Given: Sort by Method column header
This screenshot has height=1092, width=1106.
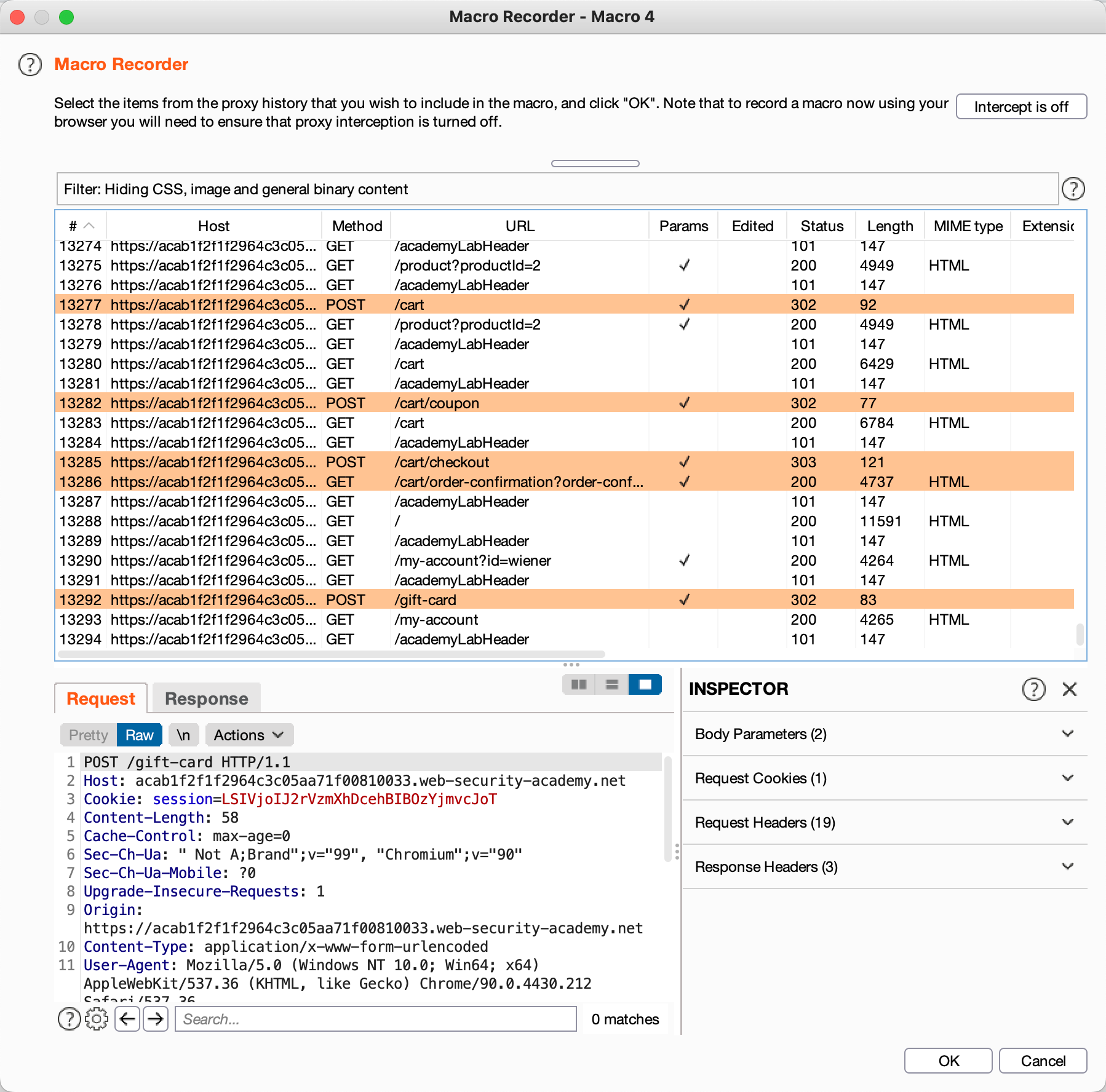Looking at the screenshot, I should coord(357,226).
